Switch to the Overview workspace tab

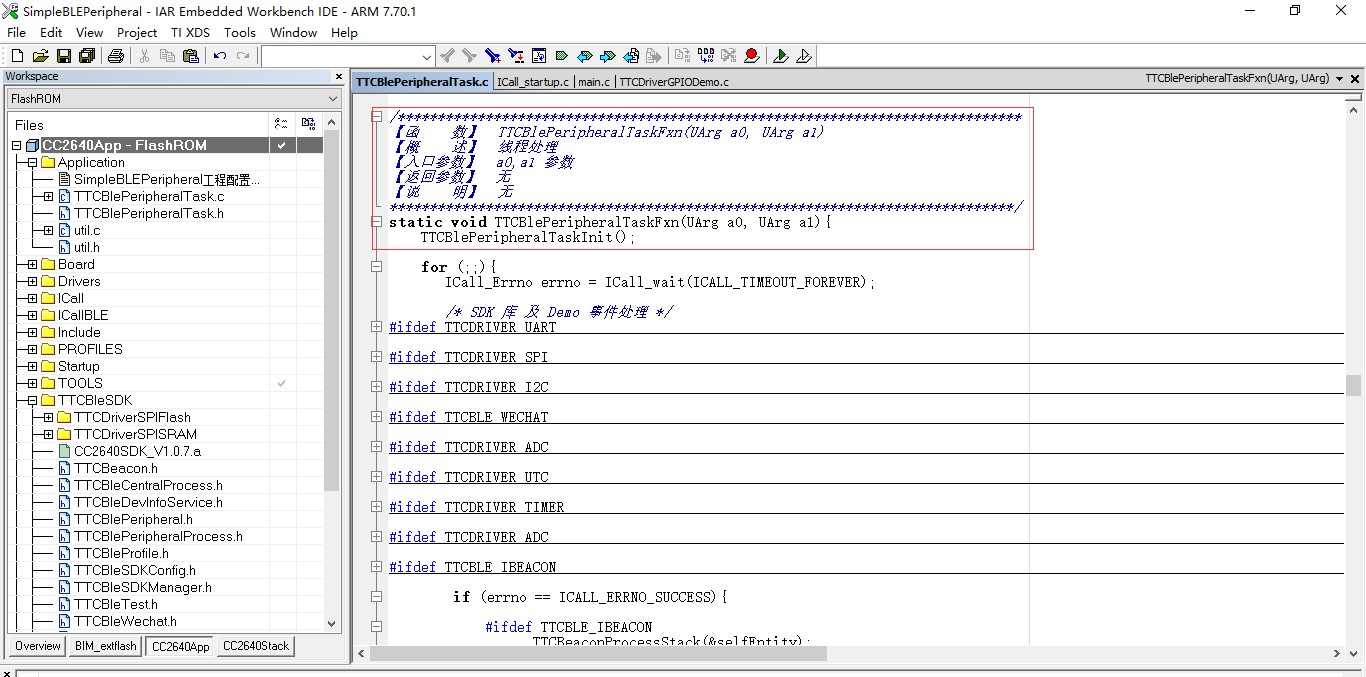38,646
